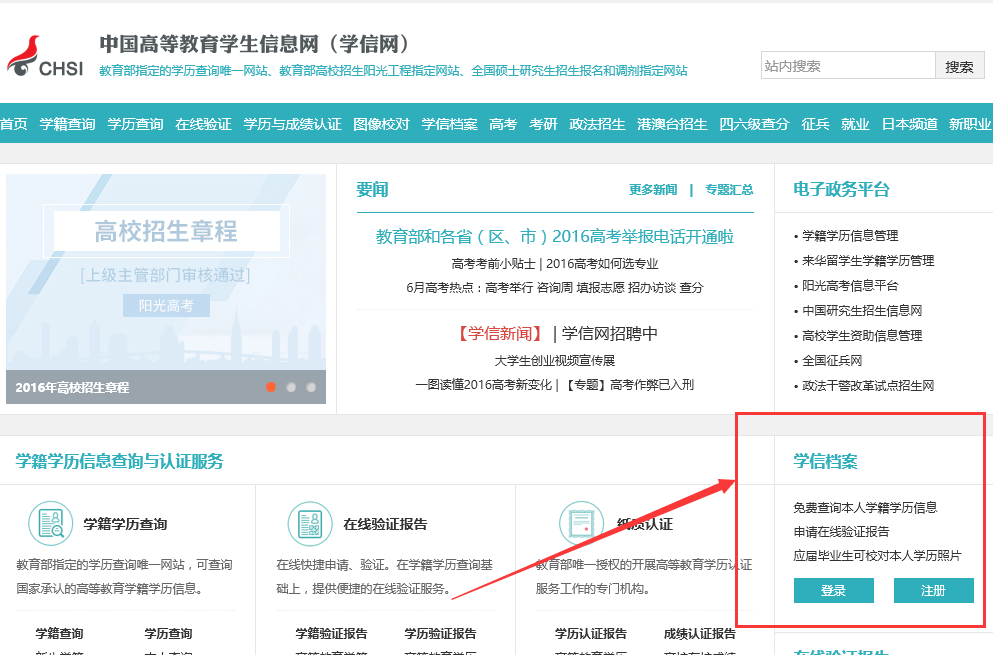Open the 更多新闻 link

point(653,190)
